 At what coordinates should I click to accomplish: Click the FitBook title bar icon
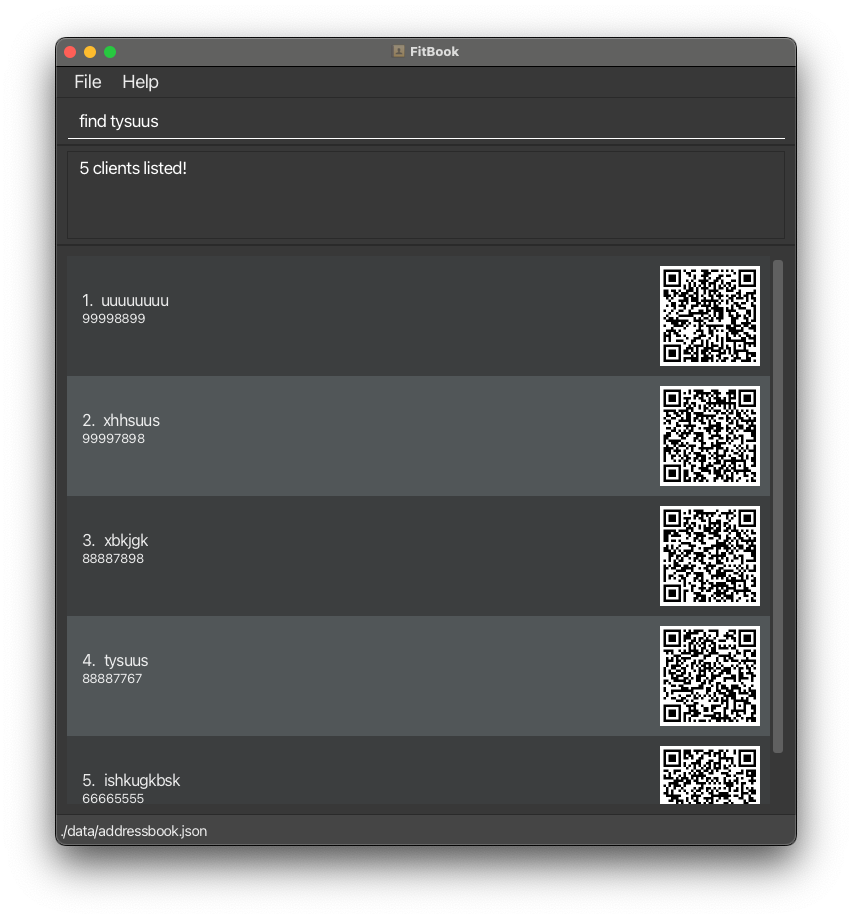click(398, 52)
